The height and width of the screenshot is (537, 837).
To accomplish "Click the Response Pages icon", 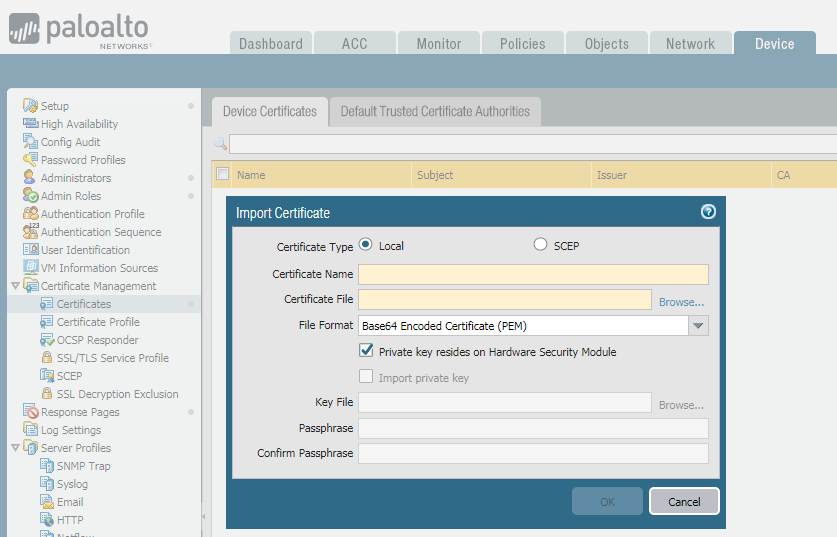I will [x=31, y=412].
